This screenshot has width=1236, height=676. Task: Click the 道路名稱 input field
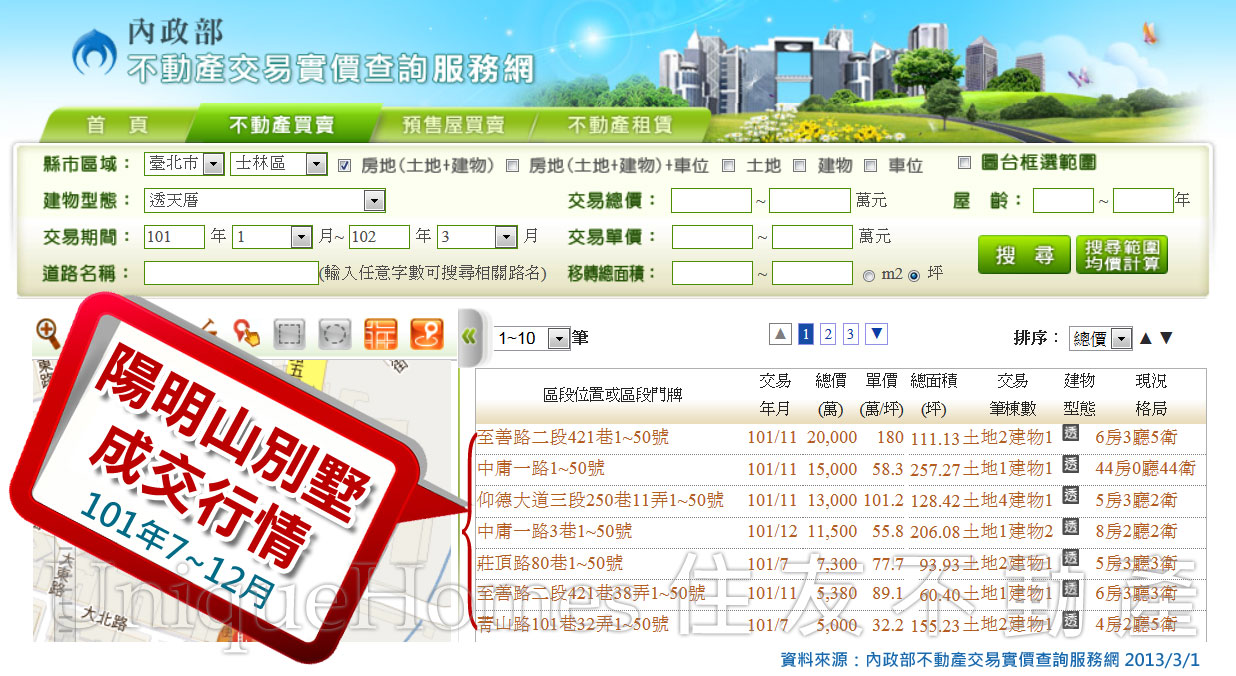pos(231,273)
